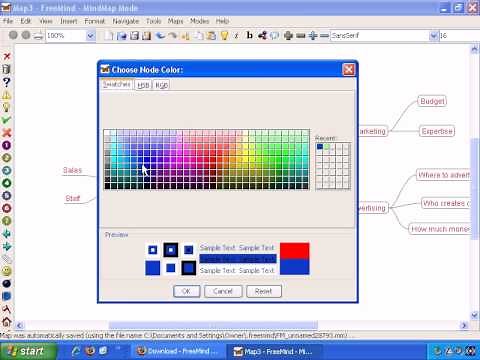The width and height of the screenshot is (480, 360).
Task: Pick the blue swatch under Recent
Action: coord(320,146)
